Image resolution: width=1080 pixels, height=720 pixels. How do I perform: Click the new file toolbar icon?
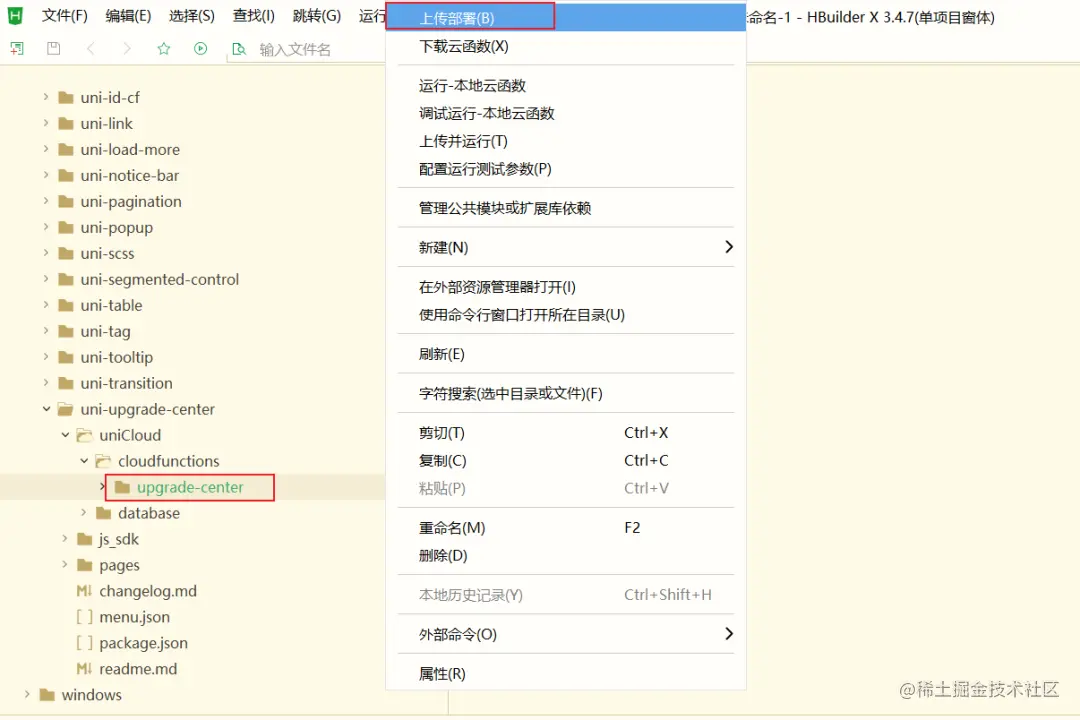point(17,49)
